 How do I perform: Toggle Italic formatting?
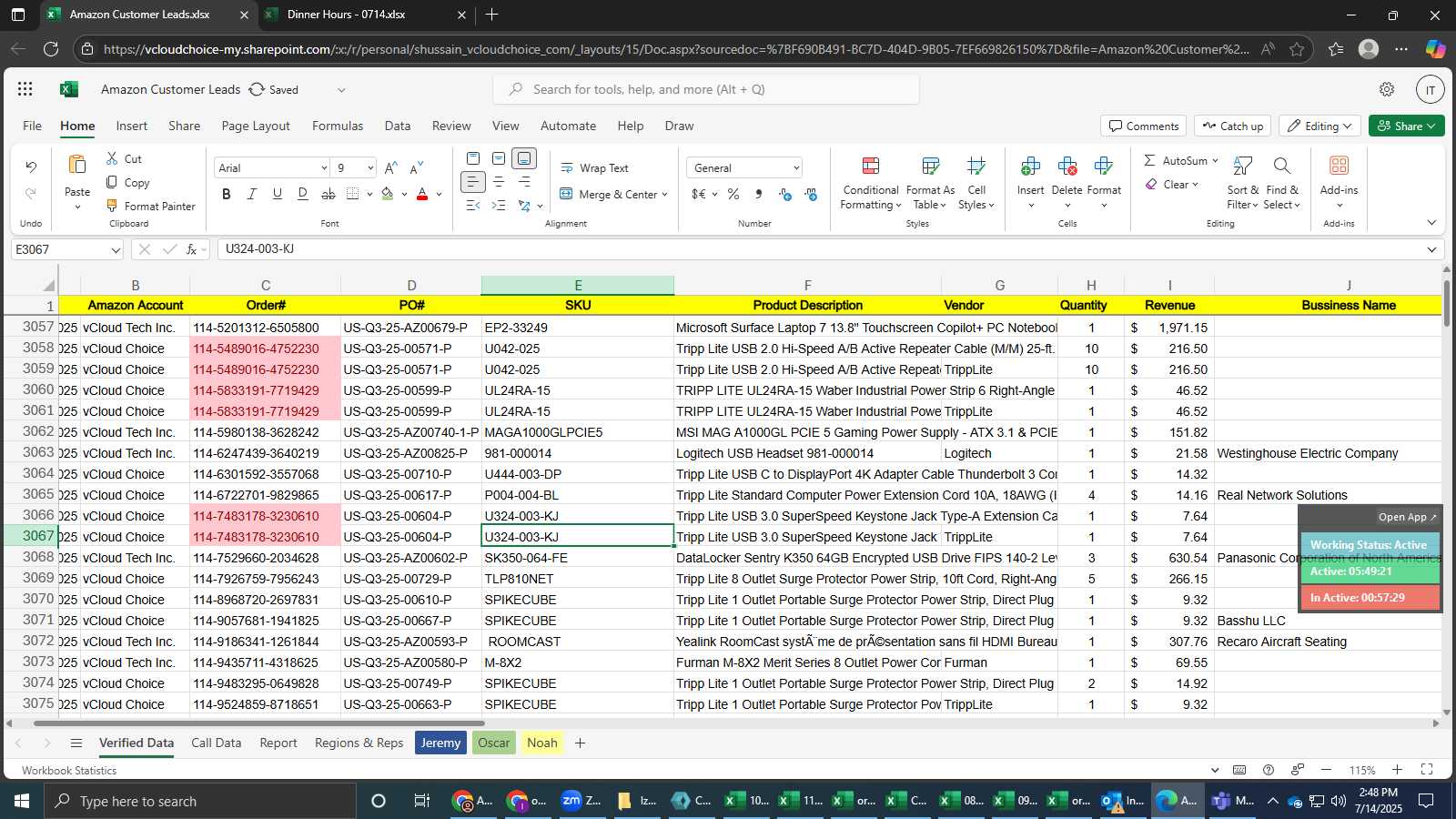click(x=252, y=194)
